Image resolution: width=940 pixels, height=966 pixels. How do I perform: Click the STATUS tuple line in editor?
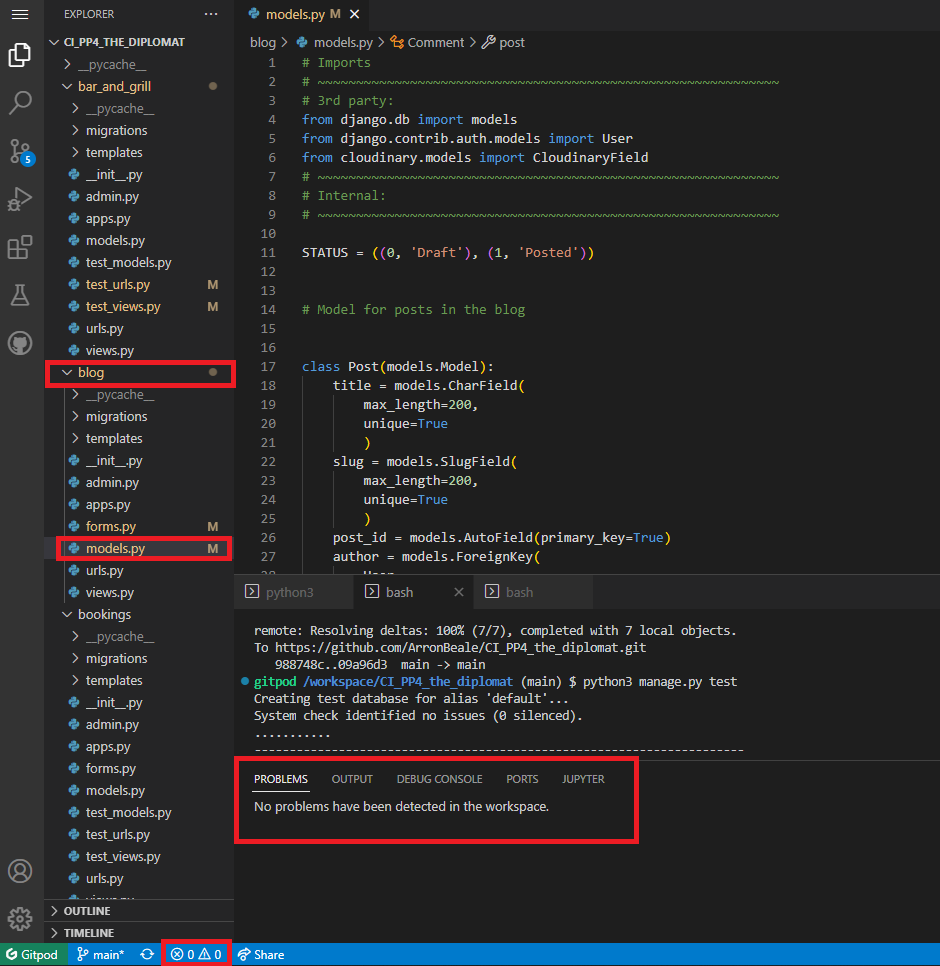448,253
